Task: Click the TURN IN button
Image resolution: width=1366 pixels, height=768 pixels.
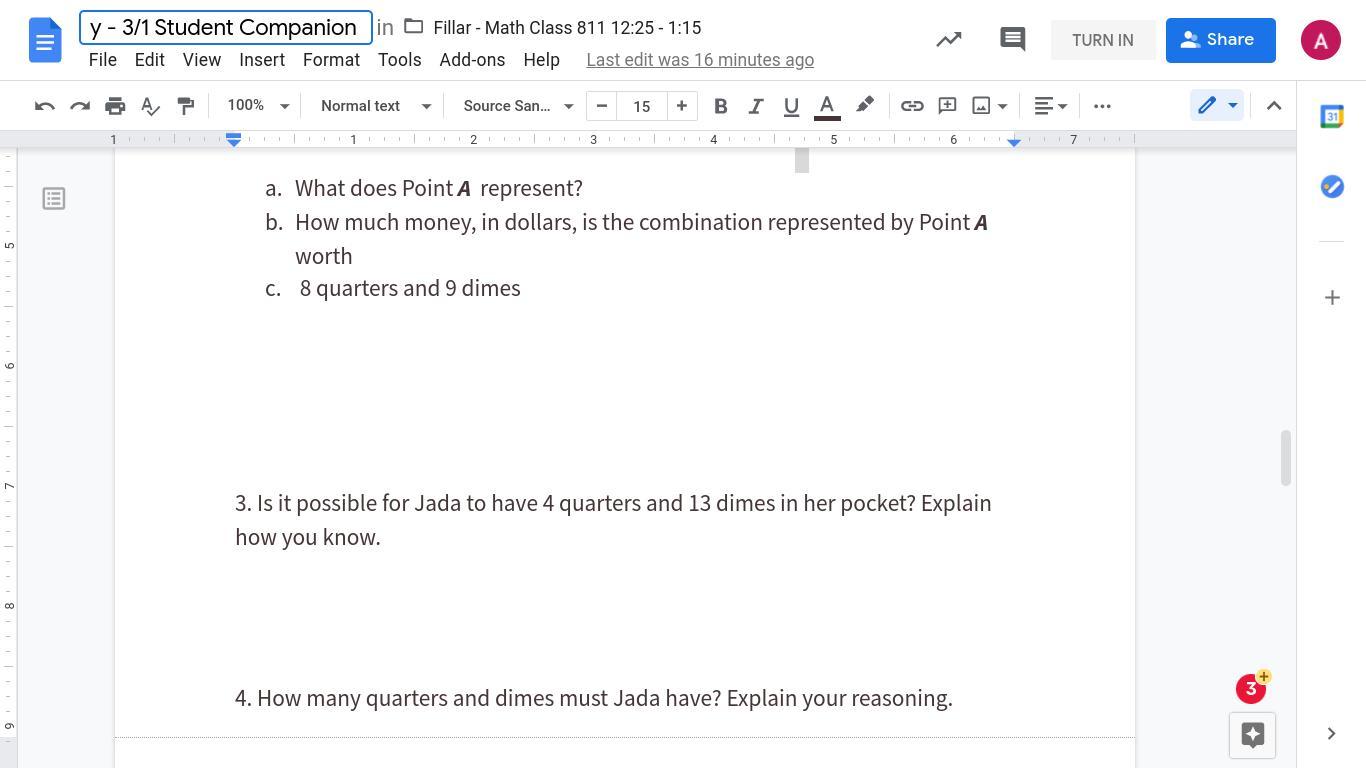Action: 1102,40
